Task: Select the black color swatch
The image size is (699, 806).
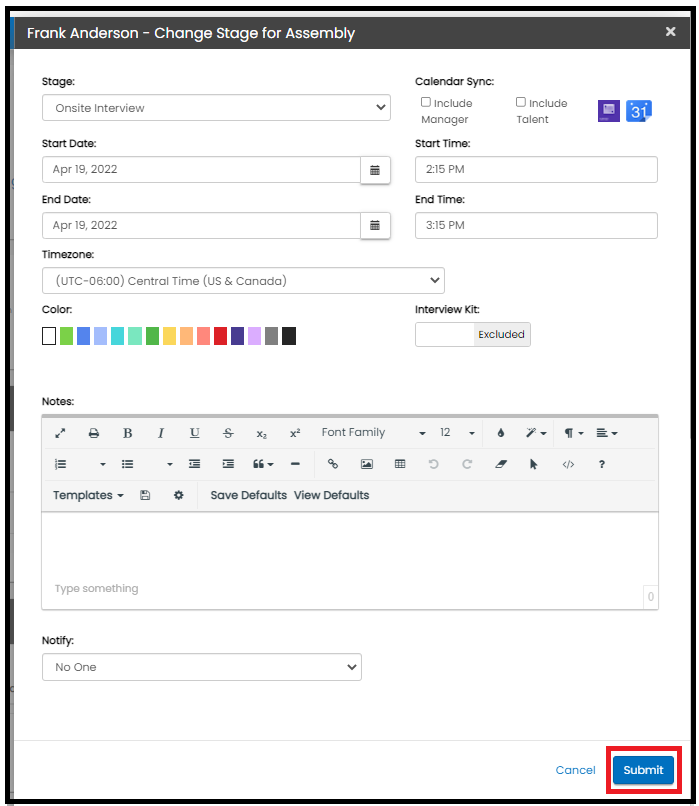Action: (x=289, y=336)
